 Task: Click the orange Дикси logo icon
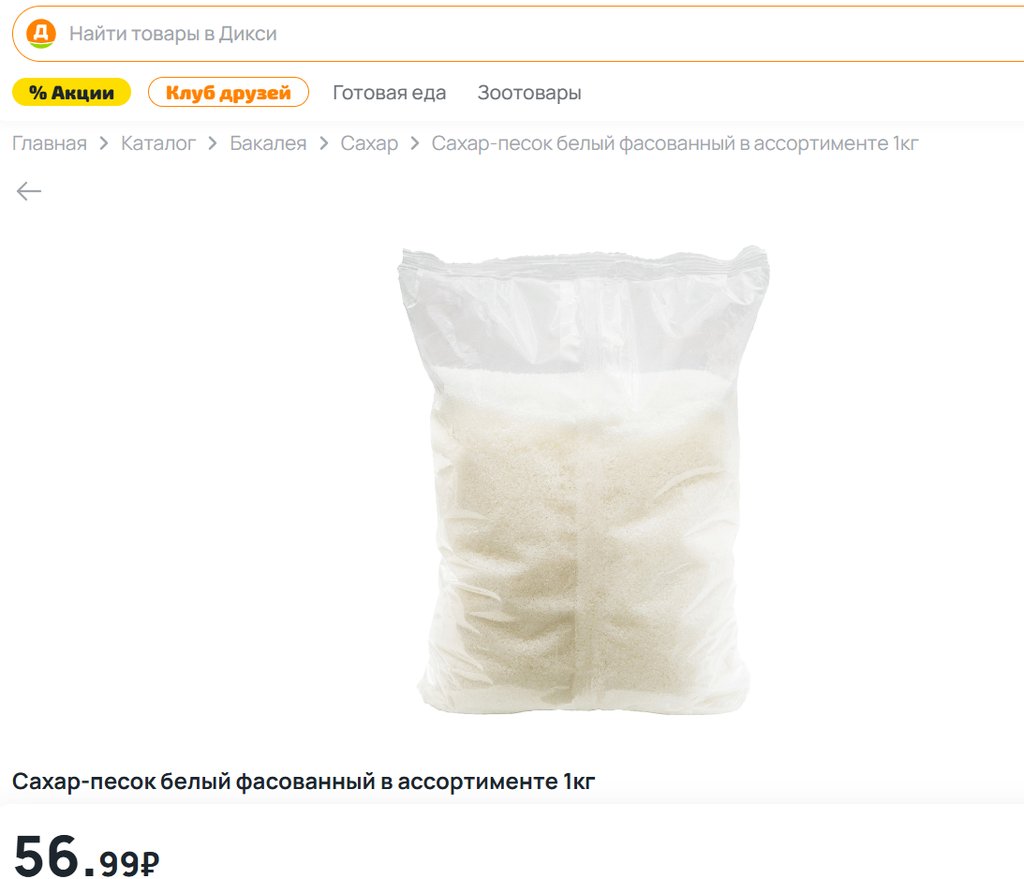click(41, 33)
